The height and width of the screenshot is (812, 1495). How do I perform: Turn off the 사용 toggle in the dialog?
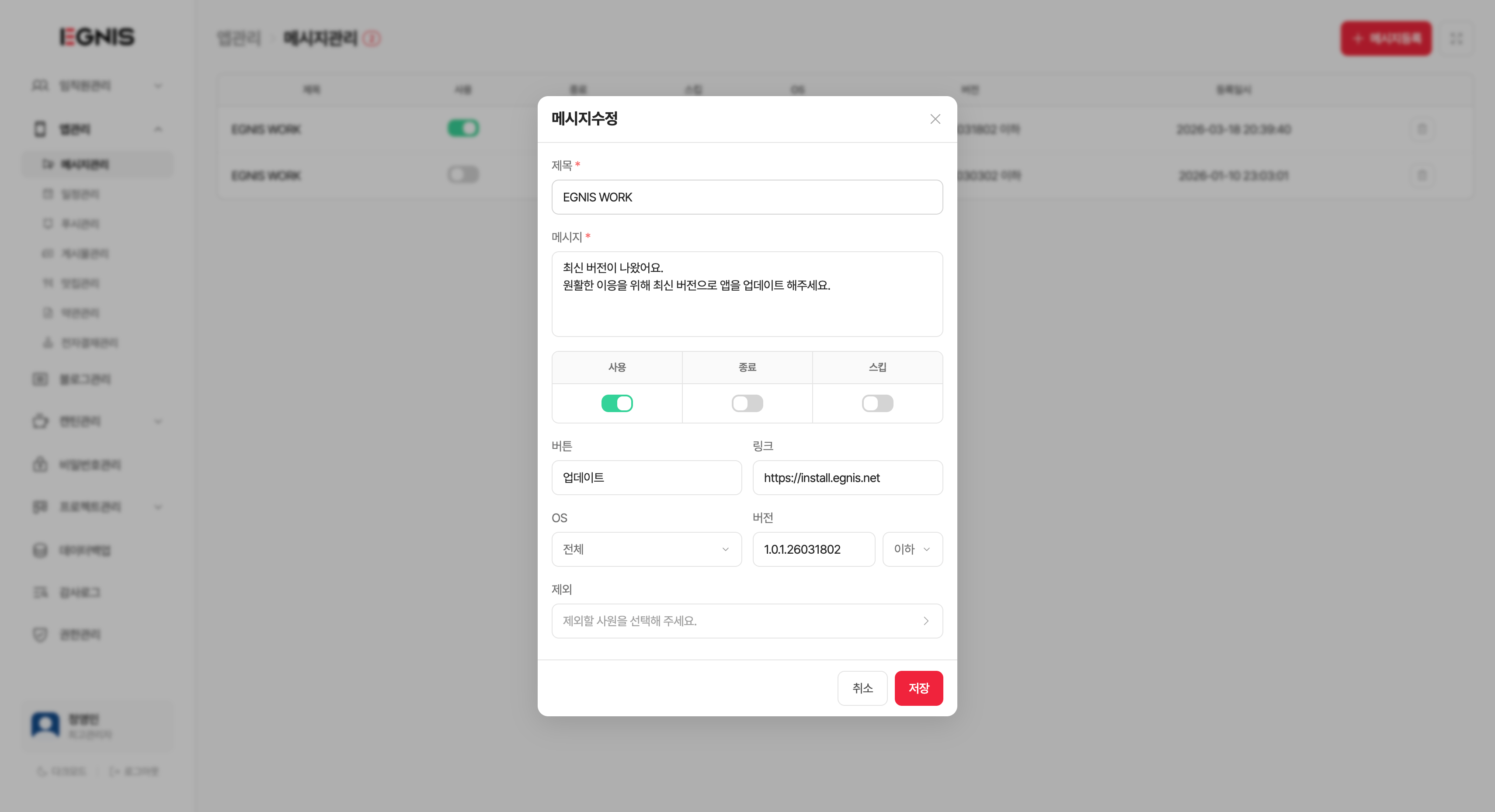pos(617,403)
